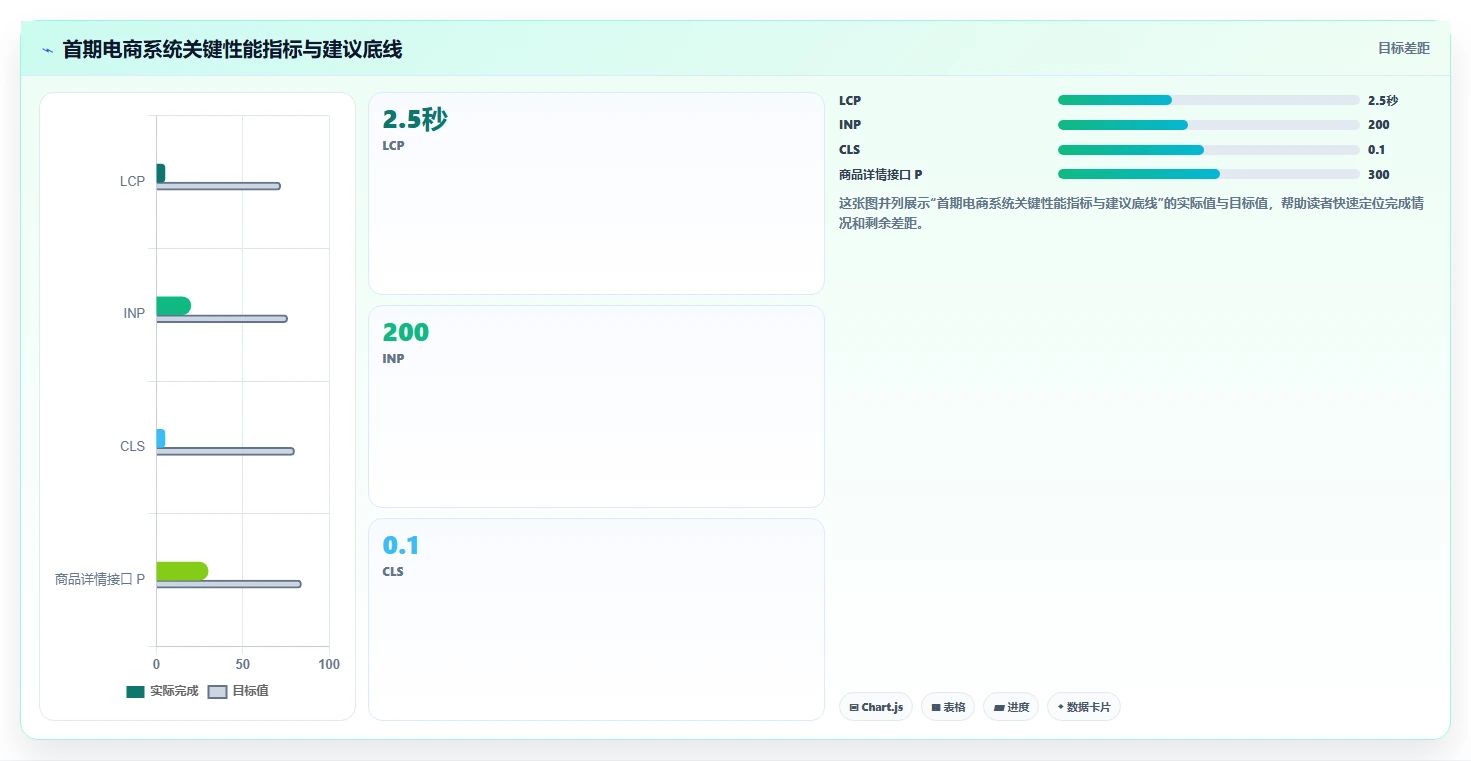Viewport: 1471px width, 761px height.
Task: Click the LCP label in the progress list
Action: click(x=850, y=100)
